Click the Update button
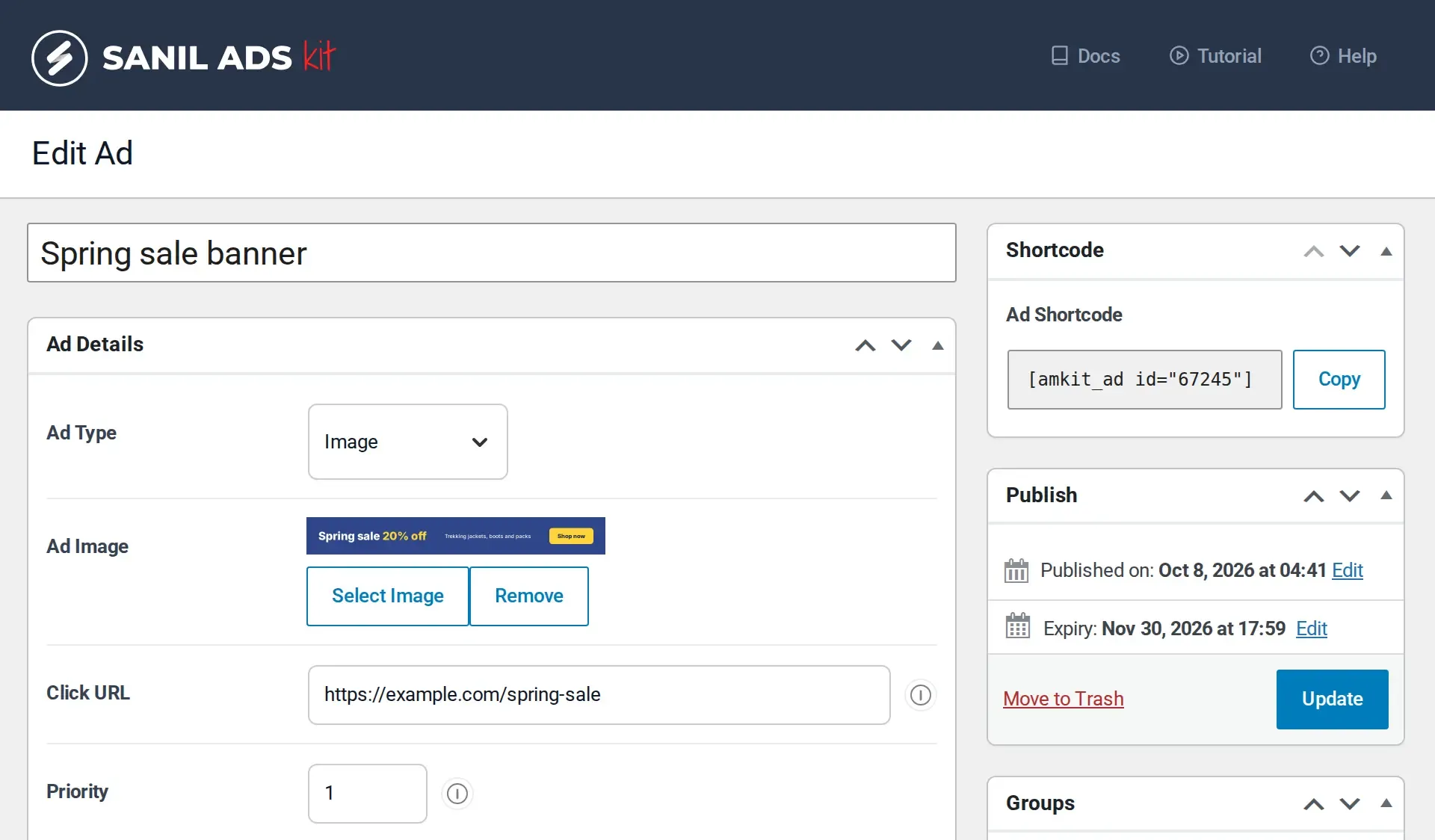The width and height of the screenshot is (1435, 840). click(x=1333, y=700)
